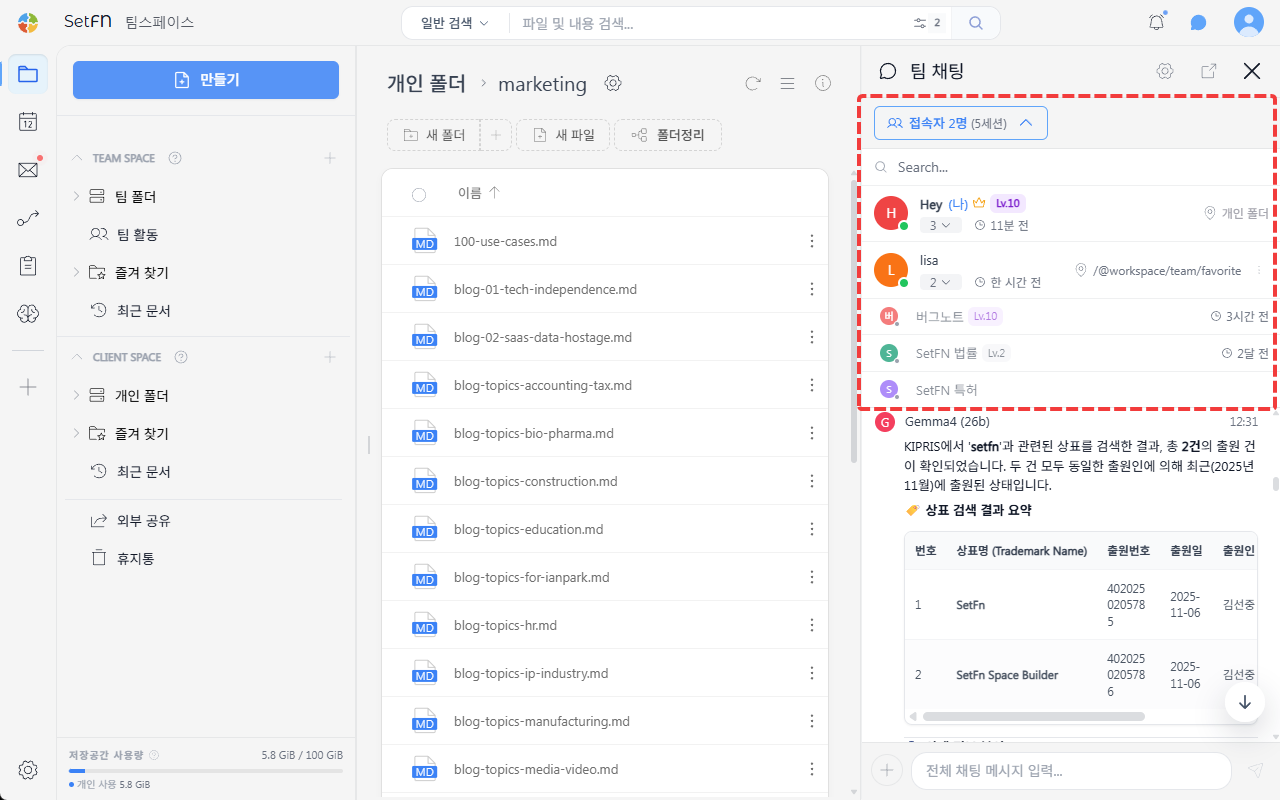Open the 일반 검색 search type dropdown
The image size is (1280, 800).
pyautogui.click(x=455, y=23)
